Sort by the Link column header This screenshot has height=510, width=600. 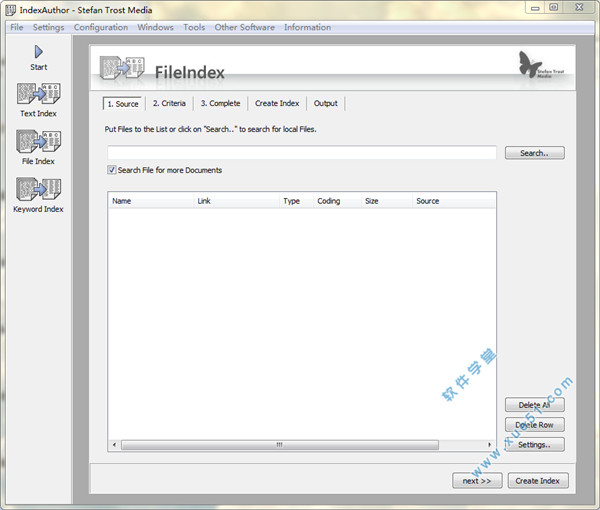coord(236,201)
